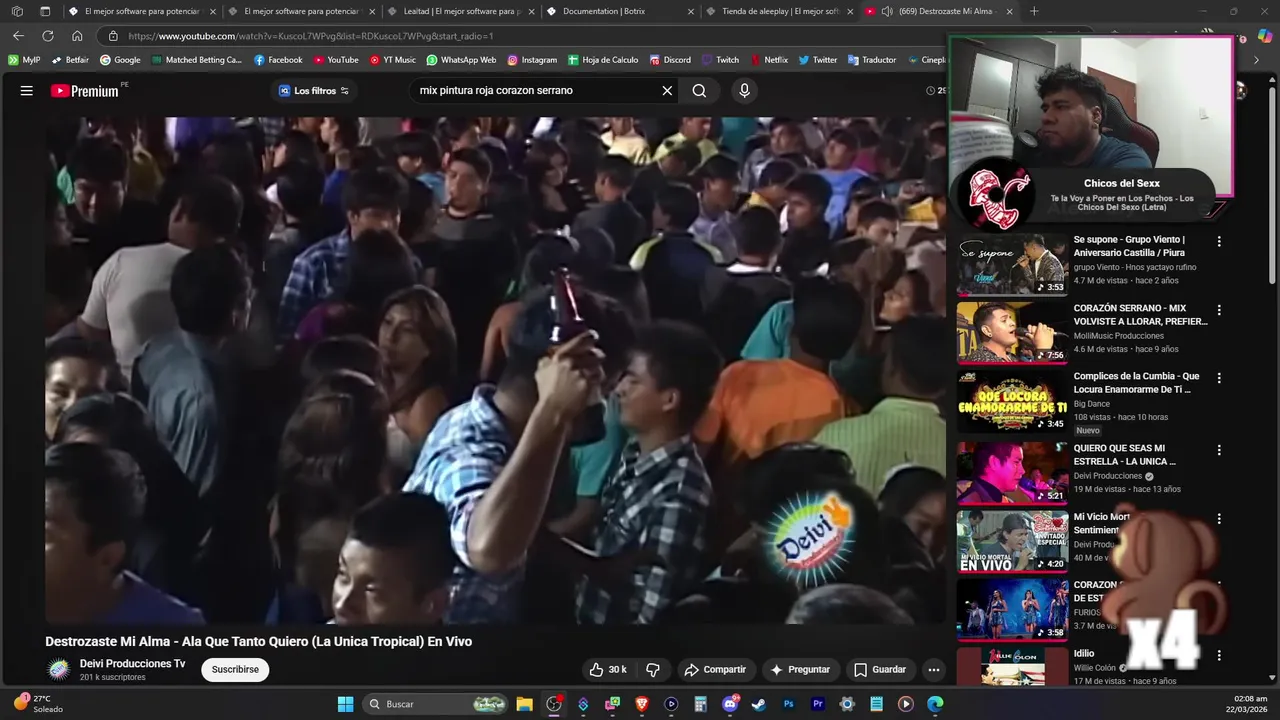Open Microsoft Edge from taskbar

click(935, 704)
